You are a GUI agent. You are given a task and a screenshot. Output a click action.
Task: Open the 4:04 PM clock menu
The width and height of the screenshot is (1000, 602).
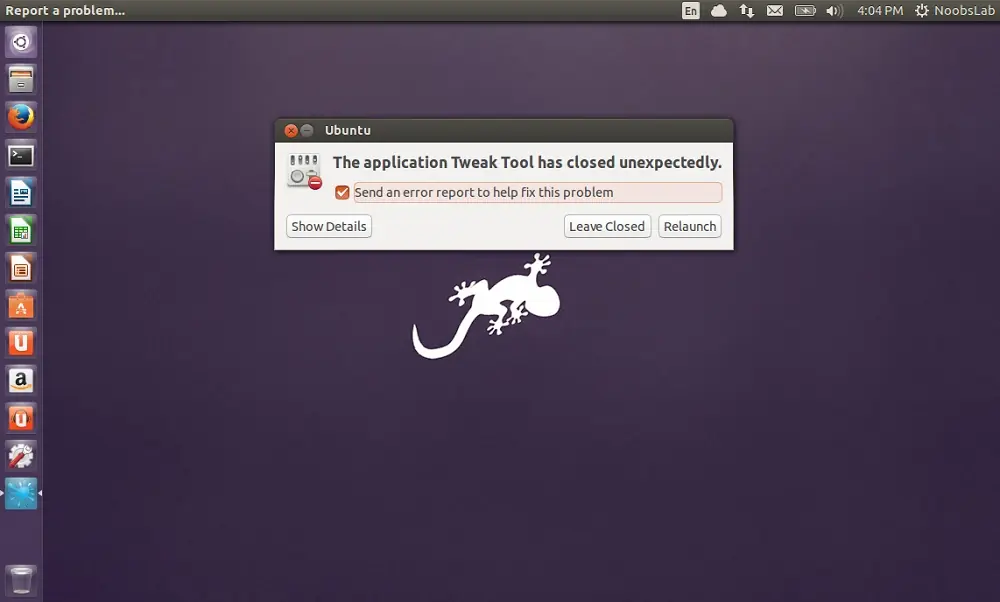pos(880,11)
